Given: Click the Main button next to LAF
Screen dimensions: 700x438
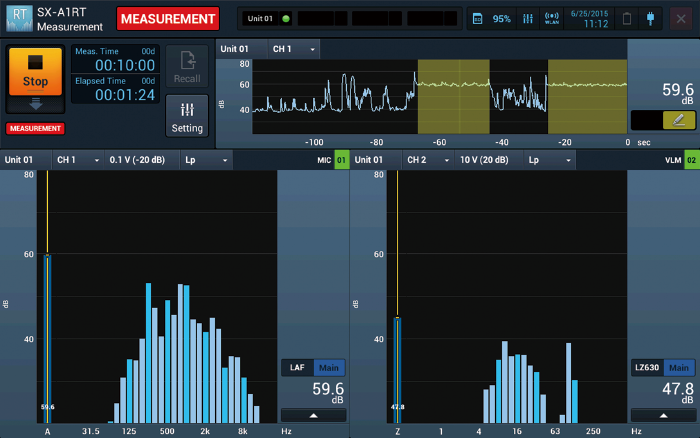Looking at the screenshot, I should click(329, 367).
